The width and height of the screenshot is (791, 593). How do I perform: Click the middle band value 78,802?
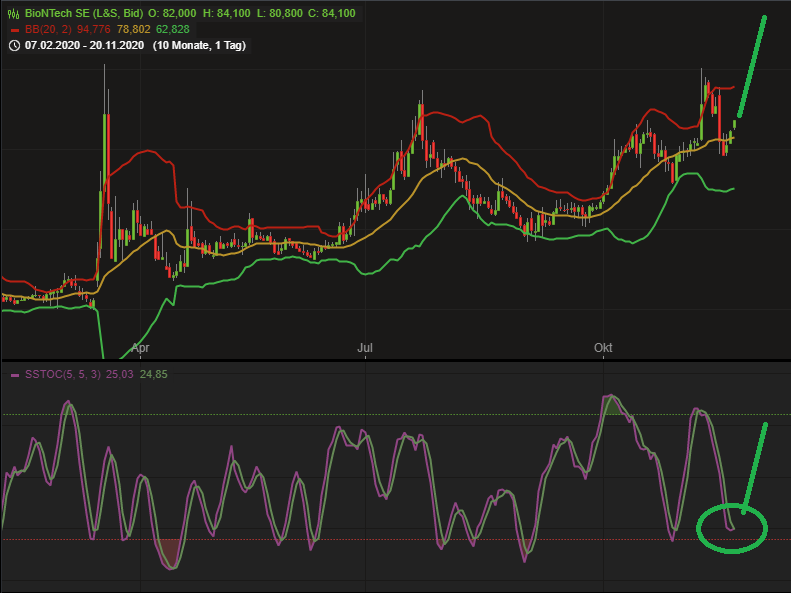tap(133, 30)
